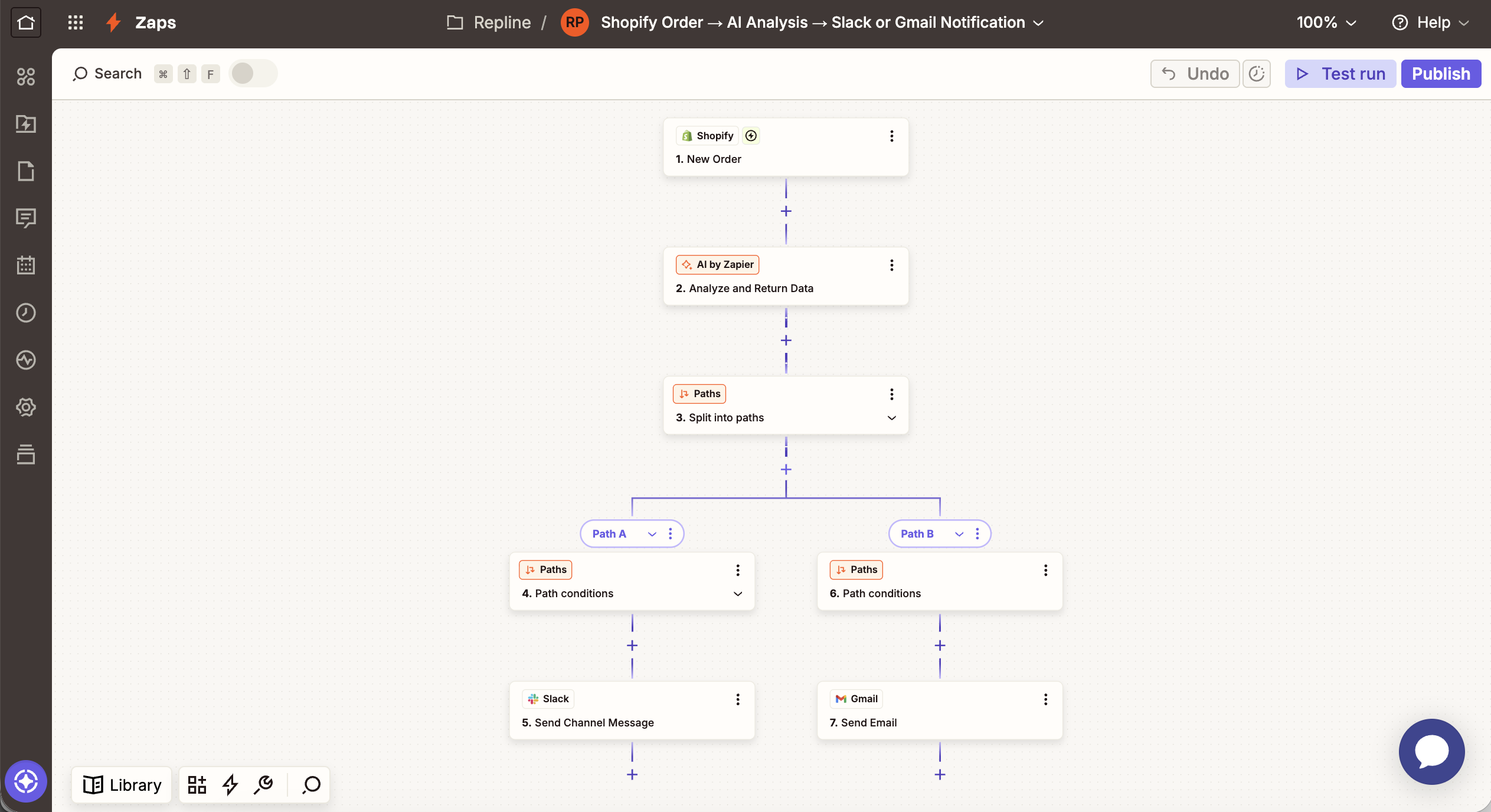Viewport: 1491px width, 812px height.
Task: Click the add component grid icon
Action: (197, 785)
